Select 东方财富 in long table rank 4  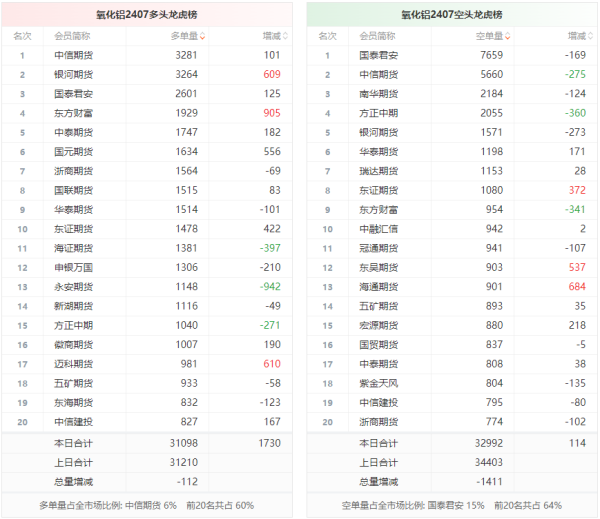pyautogui.click(x=73, y=113)
